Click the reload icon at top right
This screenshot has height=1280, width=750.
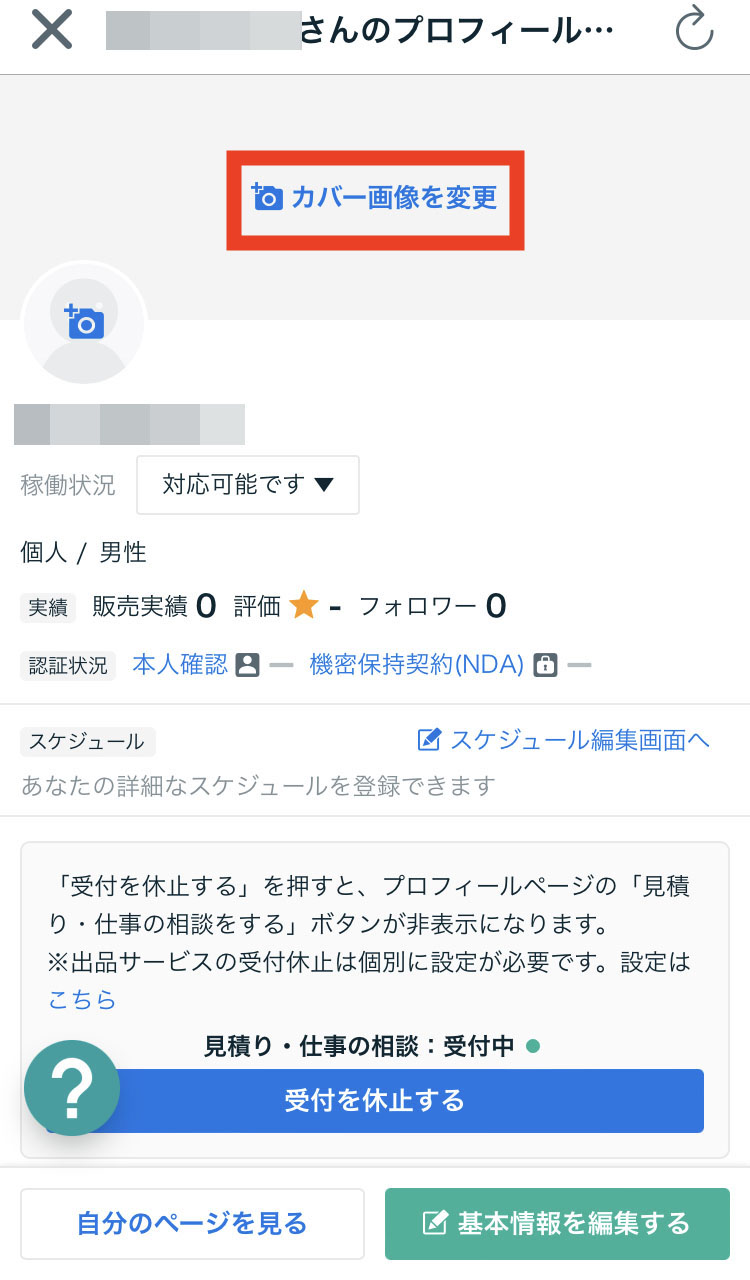tap(694, 31)
